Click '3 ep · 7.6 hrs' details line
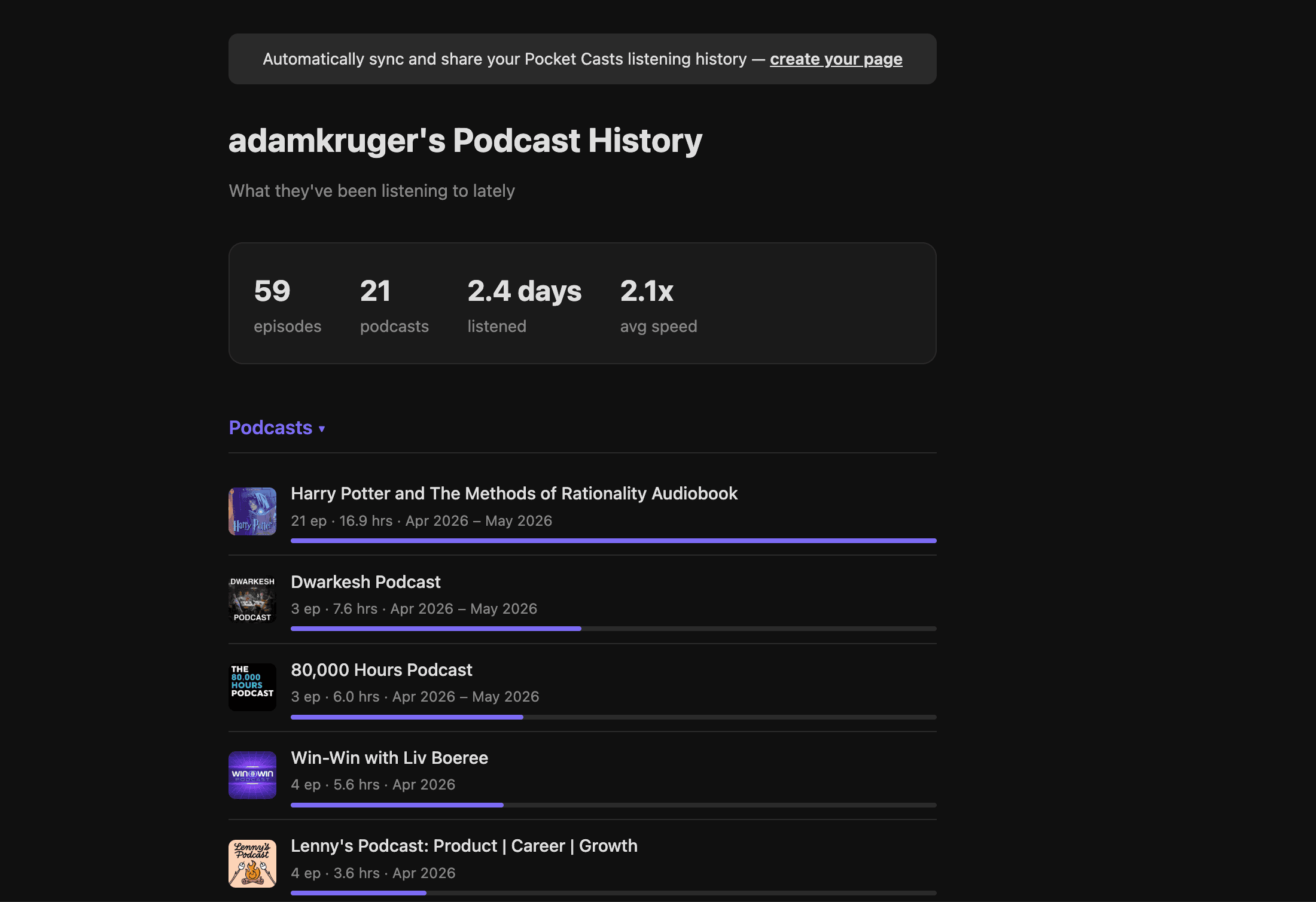Screen dimensions: 1316x902 click(414, 609)
